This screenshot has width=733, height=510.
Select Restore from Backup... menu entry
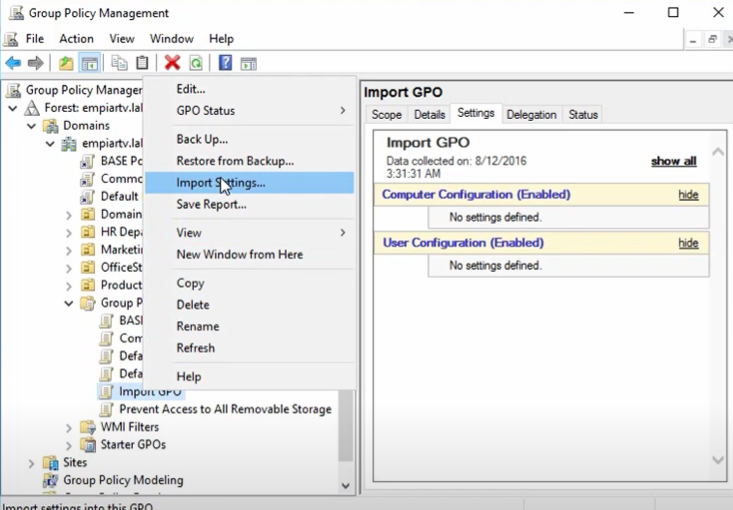tap(235, 161)
